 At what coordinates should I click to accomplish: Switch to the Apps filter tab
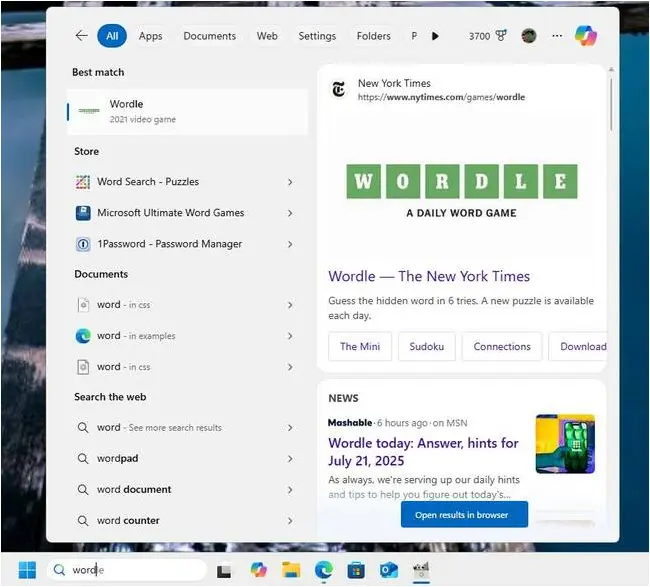pos(150,36)
